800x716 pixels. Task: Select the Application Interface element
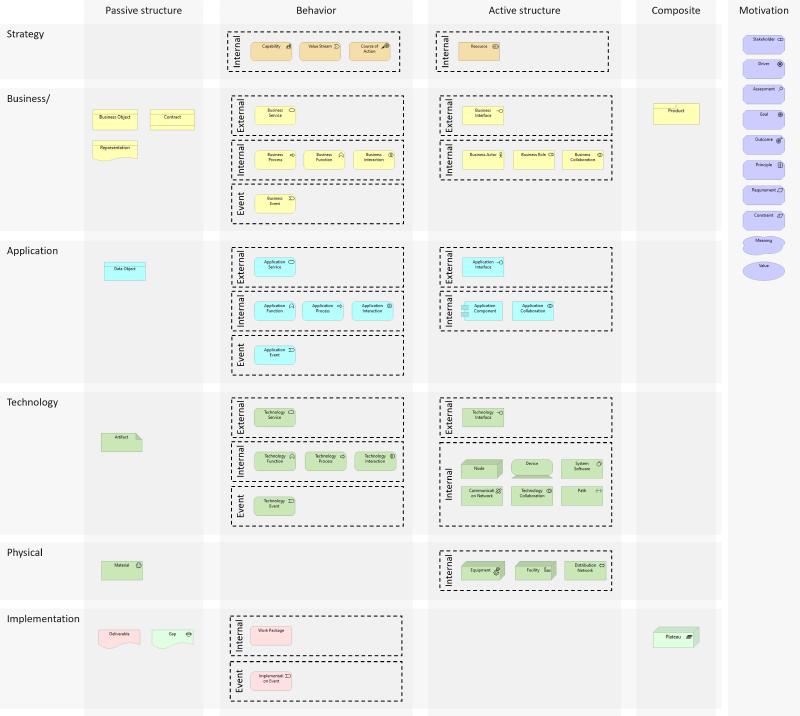pyautogui.click(x=483, y=267)
